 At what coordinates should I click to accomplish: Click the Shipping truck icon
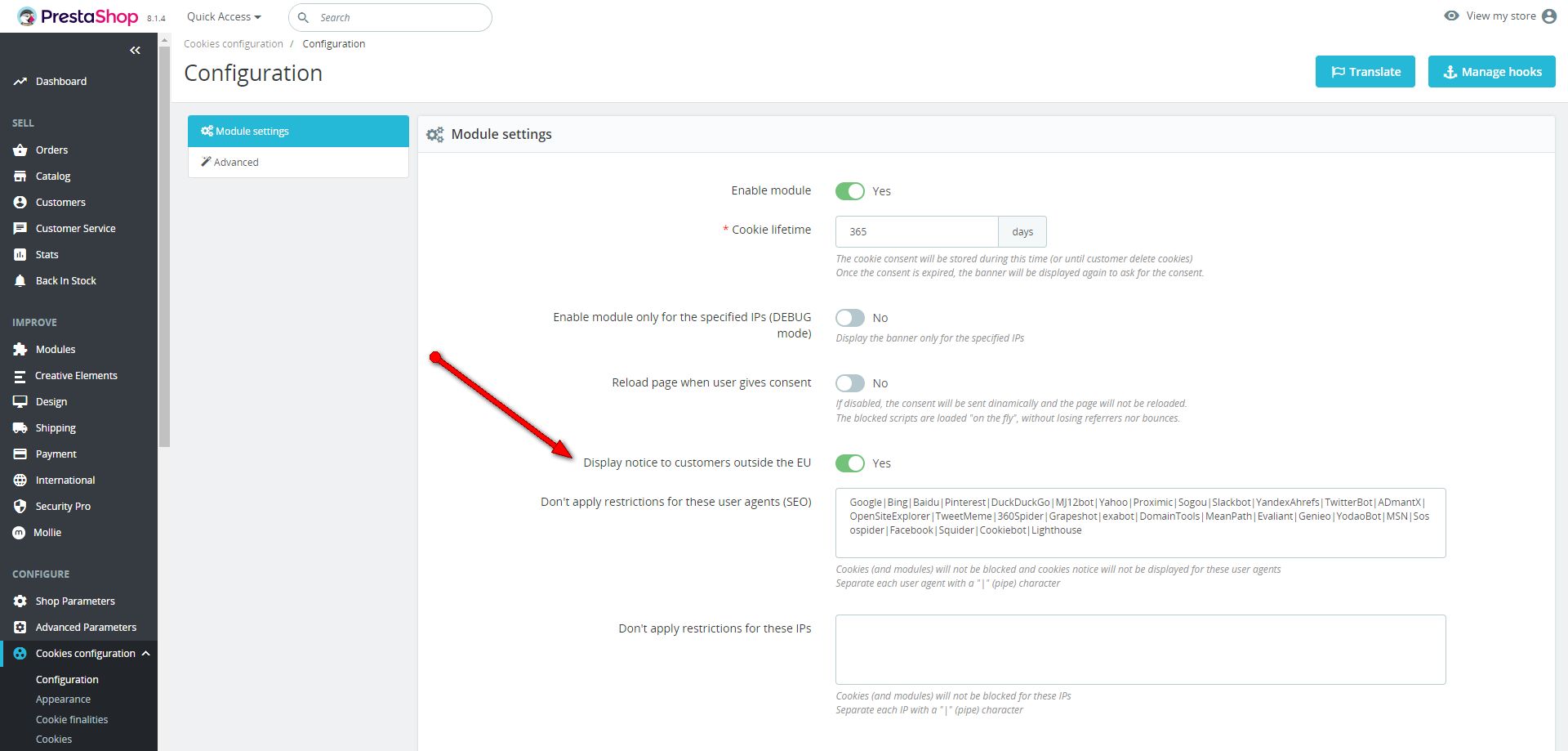(x=20, y=428)
